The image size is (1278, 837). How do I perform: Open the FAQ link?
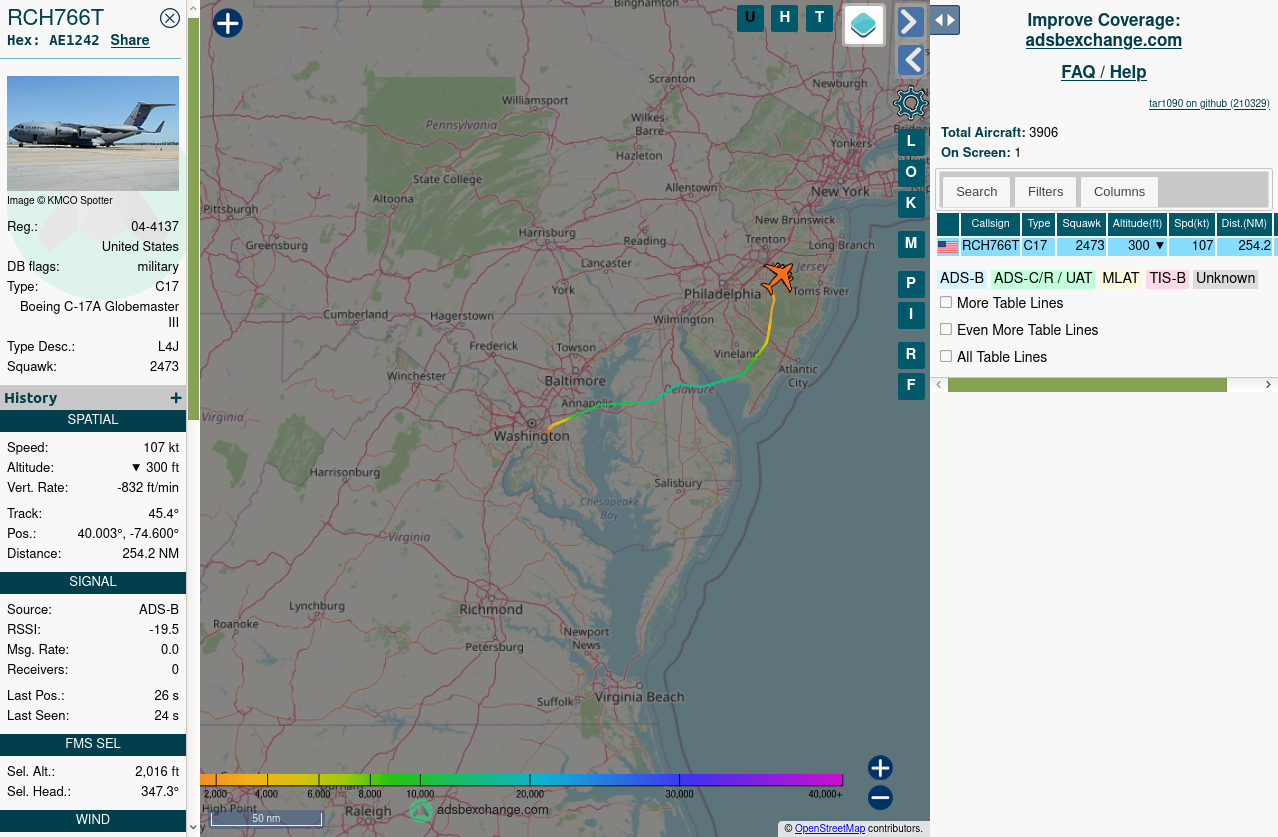tap(1079, 72)
